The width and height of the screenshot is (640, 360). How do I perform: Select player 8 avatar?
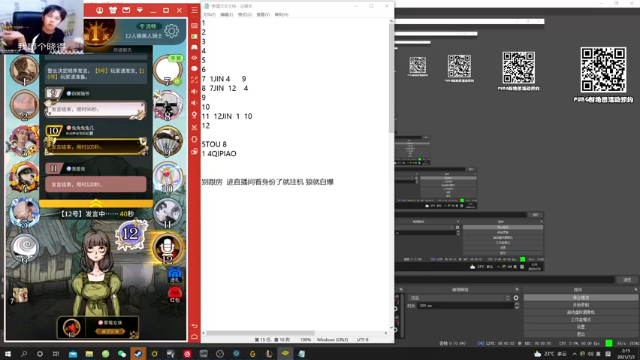(x=168, y=105)
